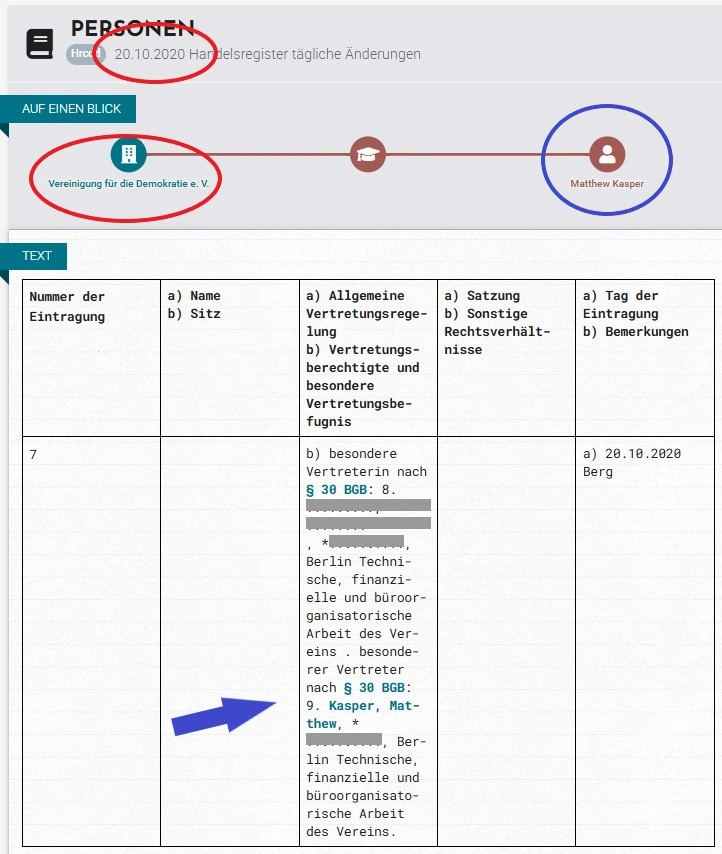Click the Nummer der Eintragung column header
The height and width of the screenshot is (854, 722).
click(91, 358)
